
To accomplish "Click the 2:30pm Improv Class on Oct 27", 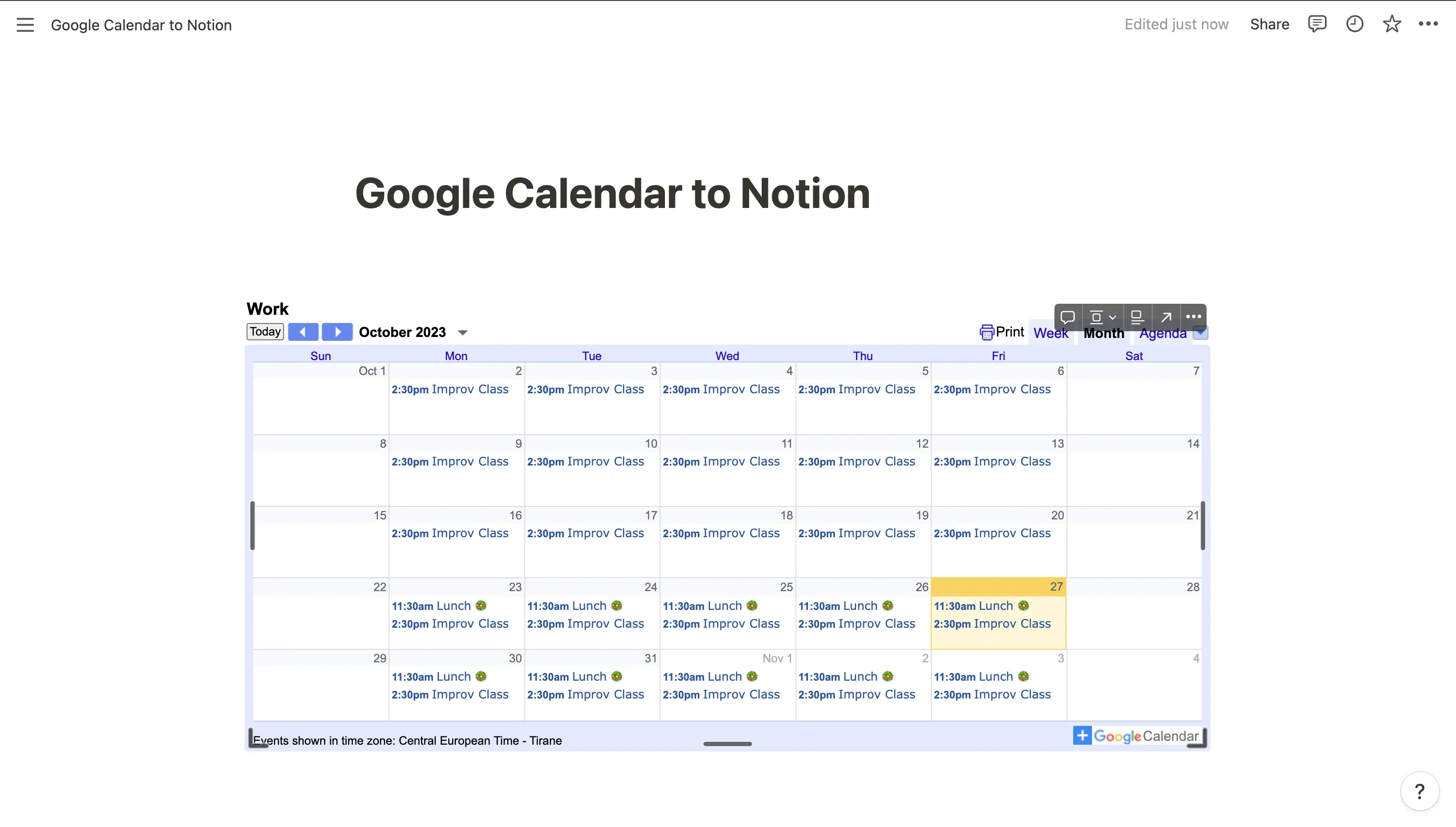I will [x=992, y=623].
